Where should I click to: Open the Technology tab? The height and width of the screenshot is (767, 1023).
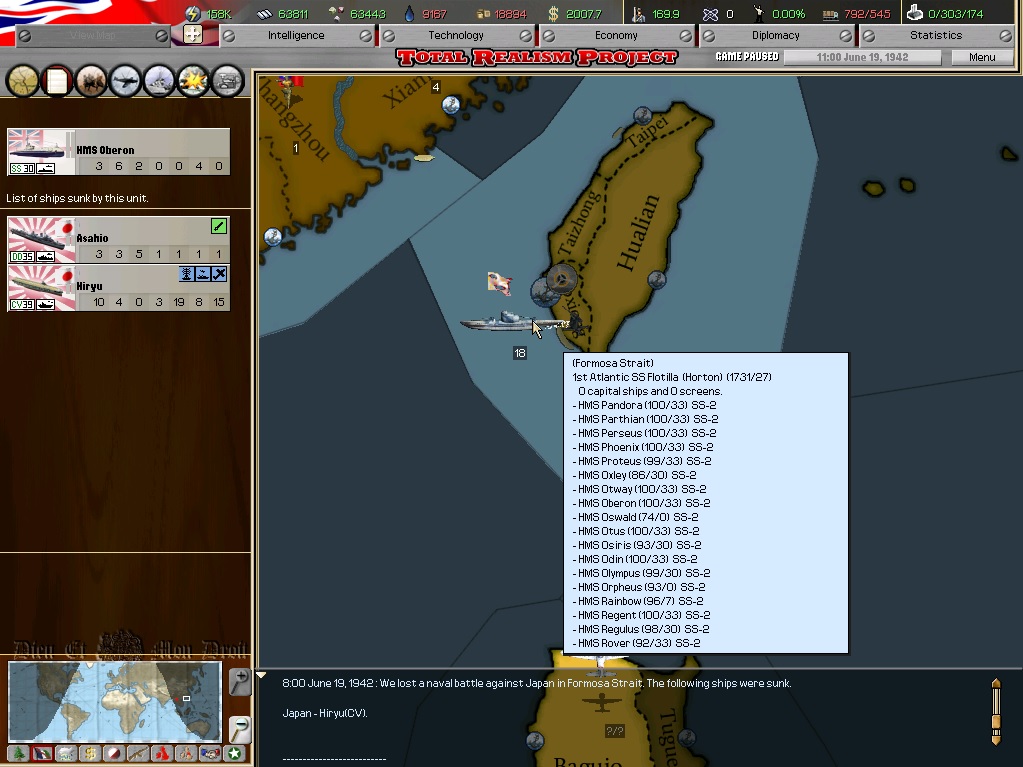coord(456,35)
